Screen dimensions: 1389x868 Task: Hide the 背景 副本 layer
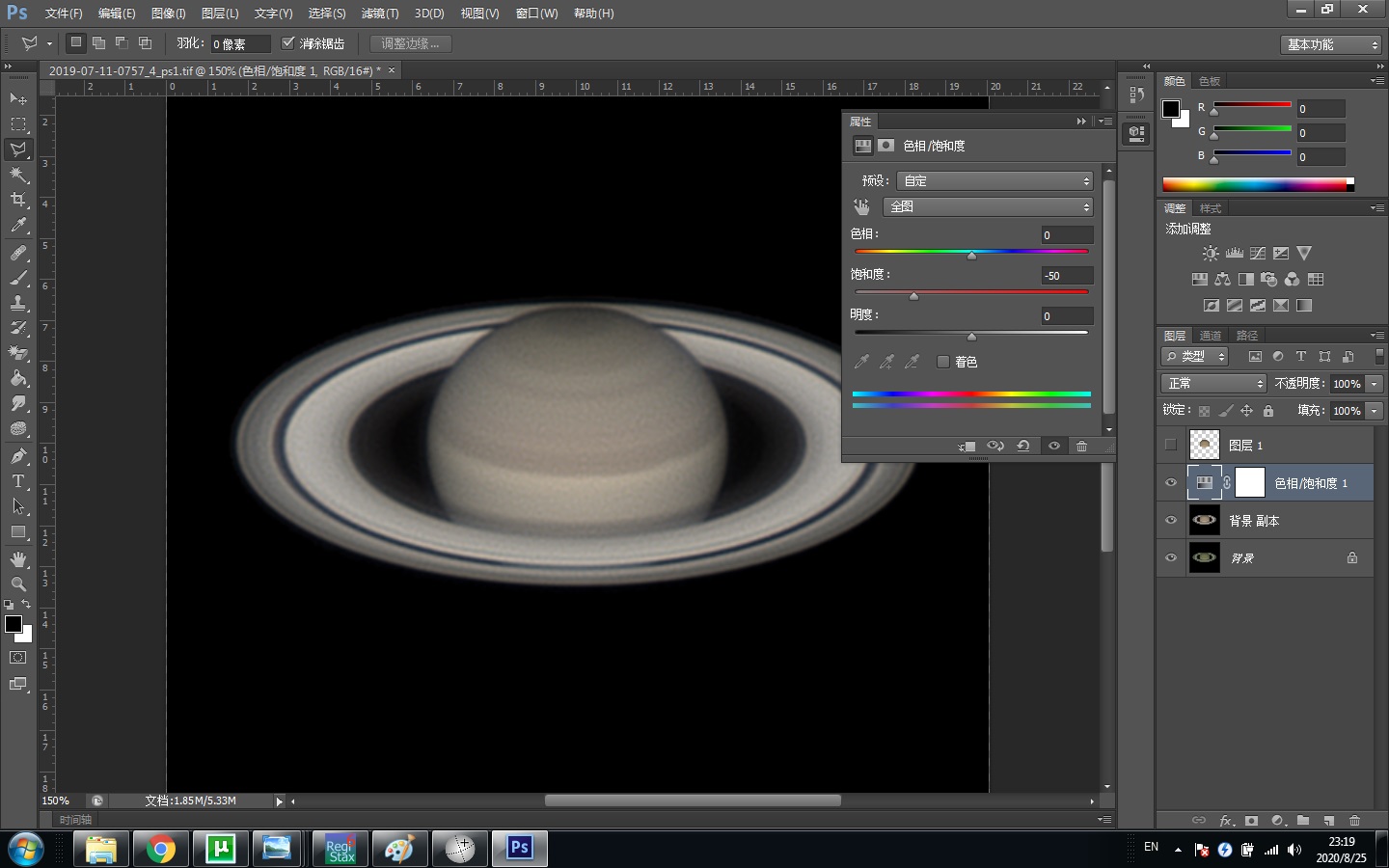tap(1171, 520)
